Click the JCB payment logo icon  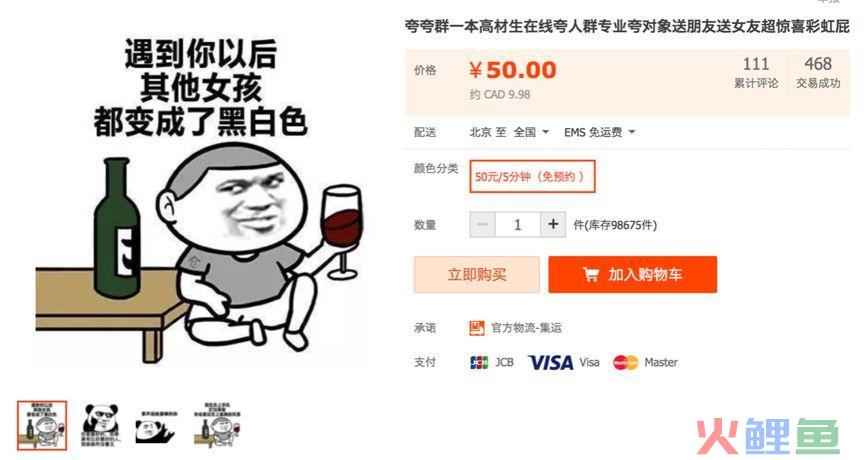click(x=479, y=362)
